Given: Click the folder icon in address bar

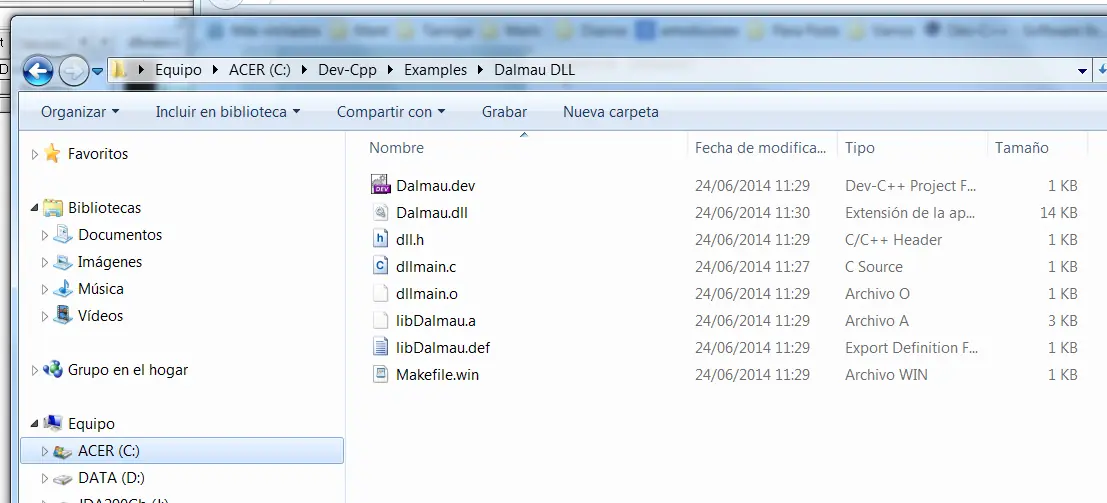Looking at the screenshot, I should pyautogui.click(x=119, y=70).
